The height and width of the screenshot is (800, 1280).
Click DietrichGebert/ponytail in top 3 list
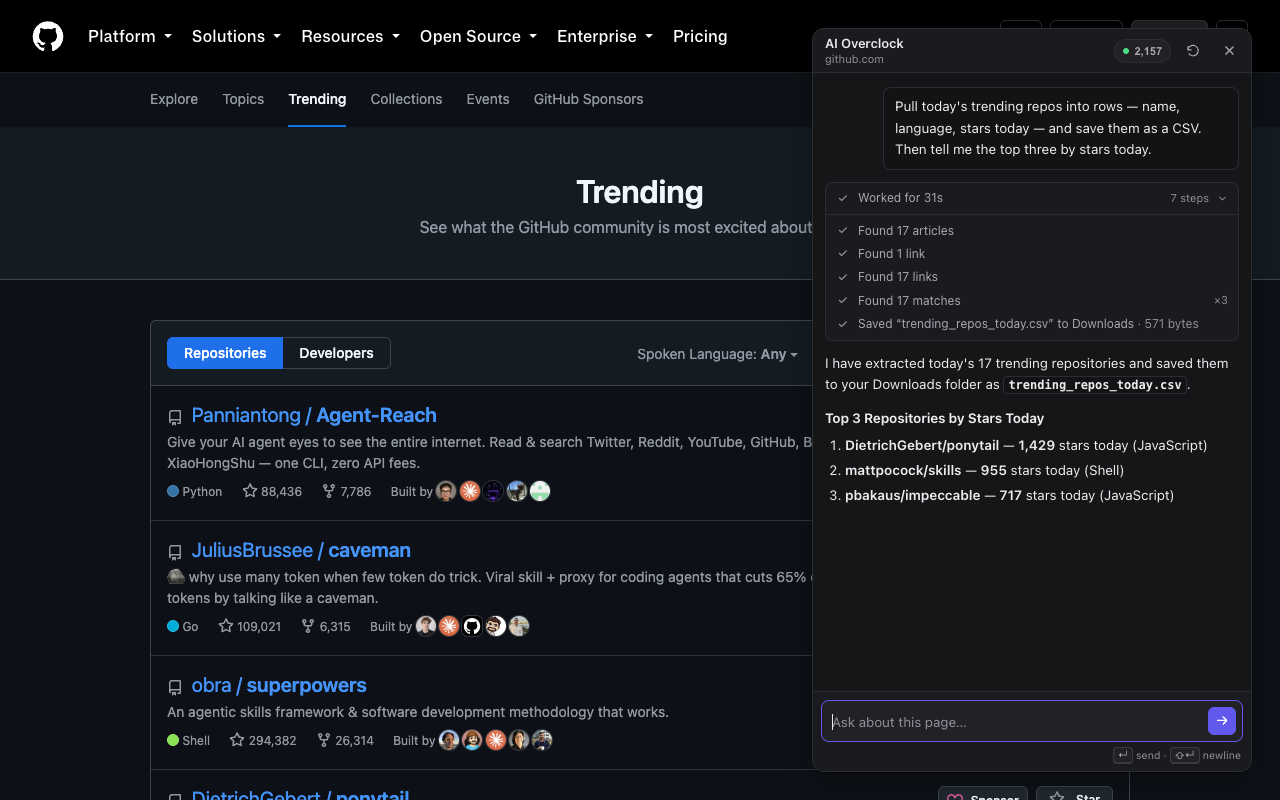tap(922, 445)
